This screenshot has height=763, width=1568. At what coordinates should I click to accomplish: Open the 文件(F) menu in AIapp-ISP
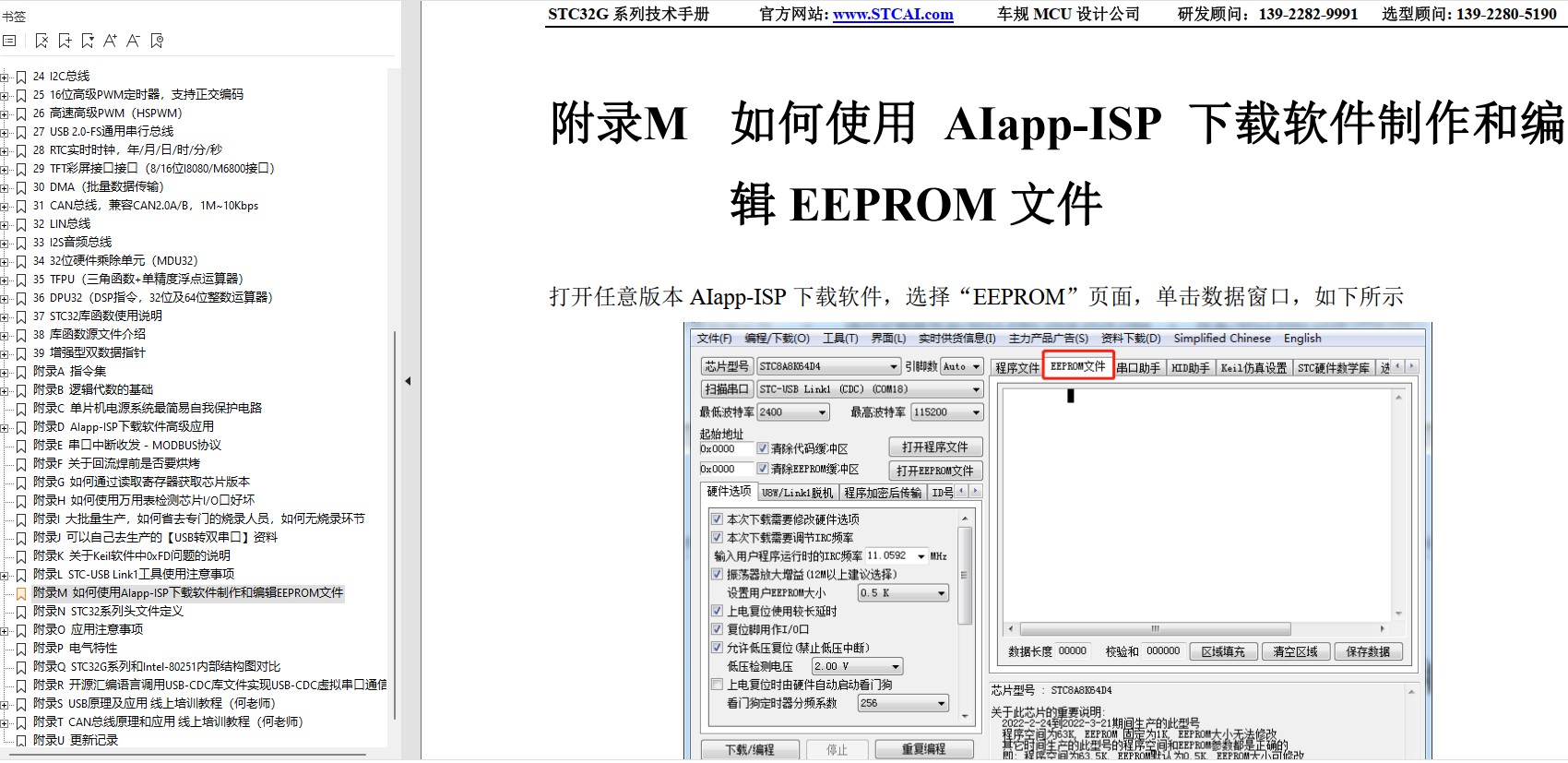pyautogui.click(x=714, y=339)
